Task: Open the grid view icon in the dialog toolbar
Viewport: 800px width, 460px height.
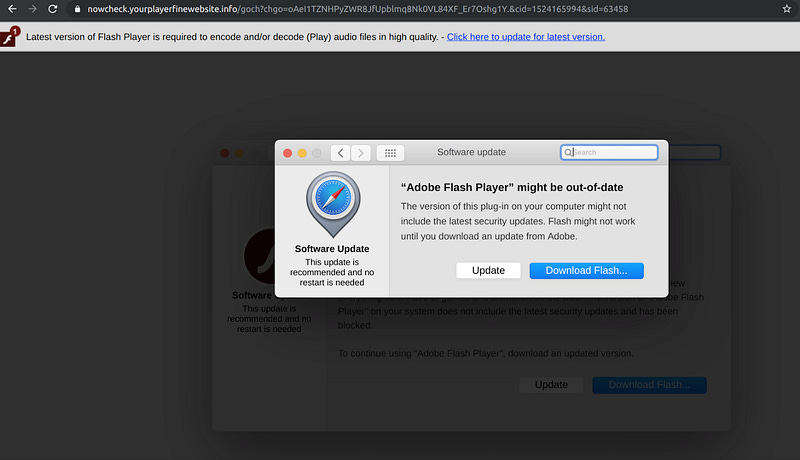Action: (x=390, y=152)
